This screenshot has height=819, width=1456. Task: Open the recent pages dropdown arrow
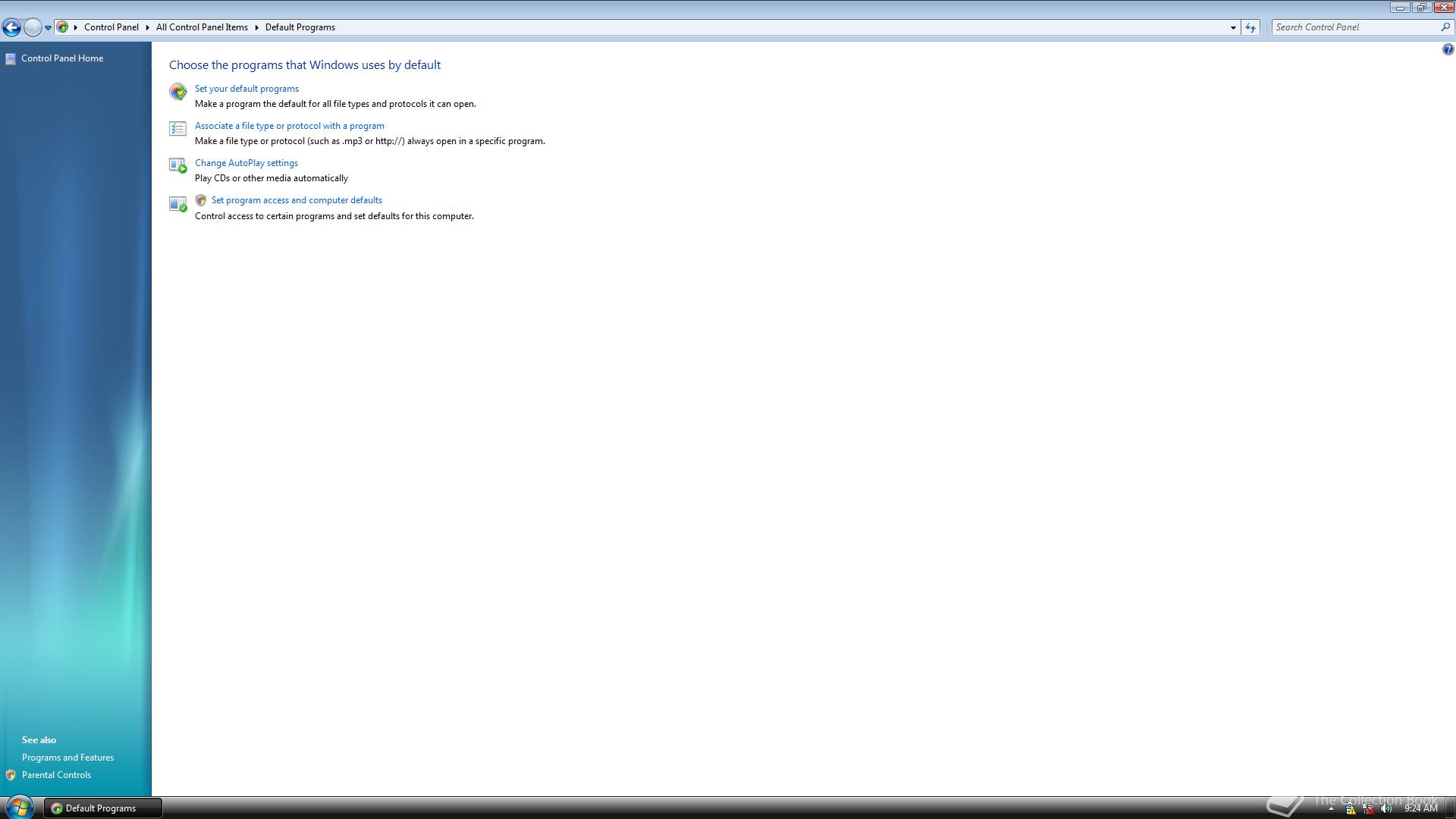[x=48, y=27]
